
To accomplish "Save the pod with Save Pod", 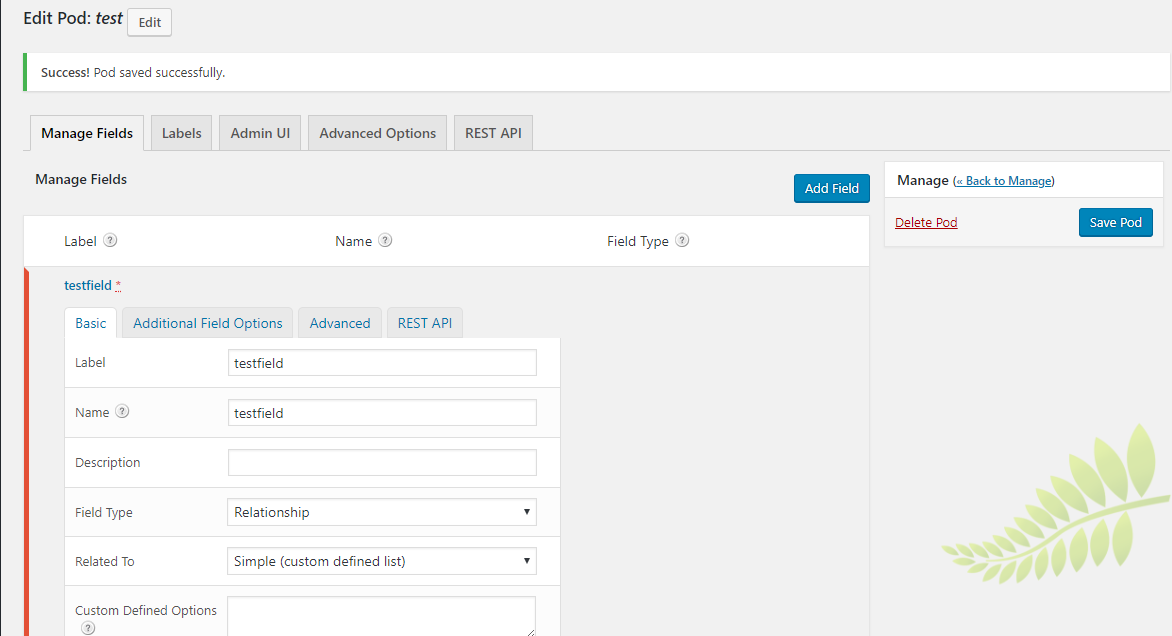I will pyautogui.click(x=1115, y=222).
